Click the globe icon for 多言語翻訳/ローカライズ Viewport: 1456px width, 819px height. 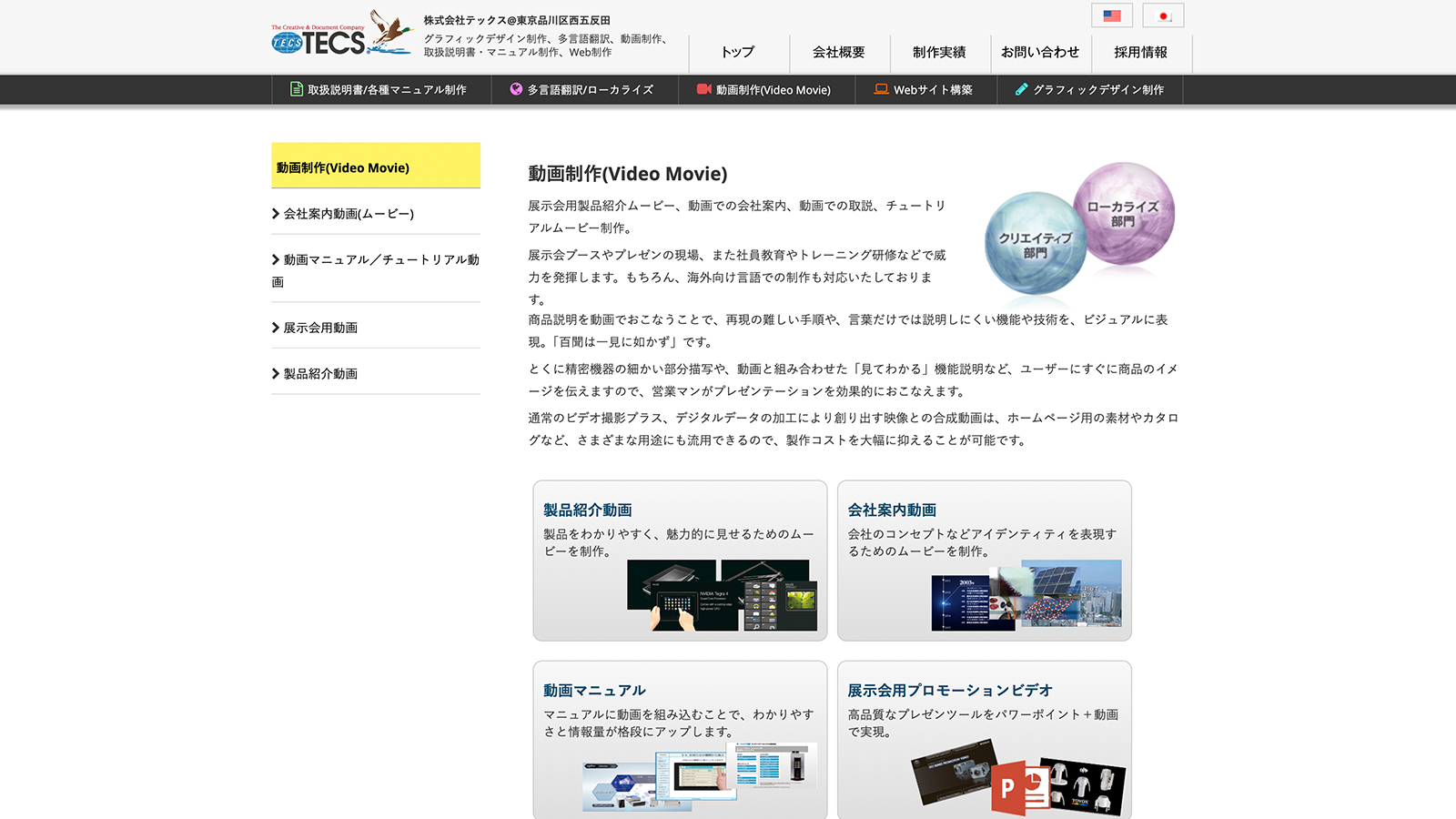point(514,89)
